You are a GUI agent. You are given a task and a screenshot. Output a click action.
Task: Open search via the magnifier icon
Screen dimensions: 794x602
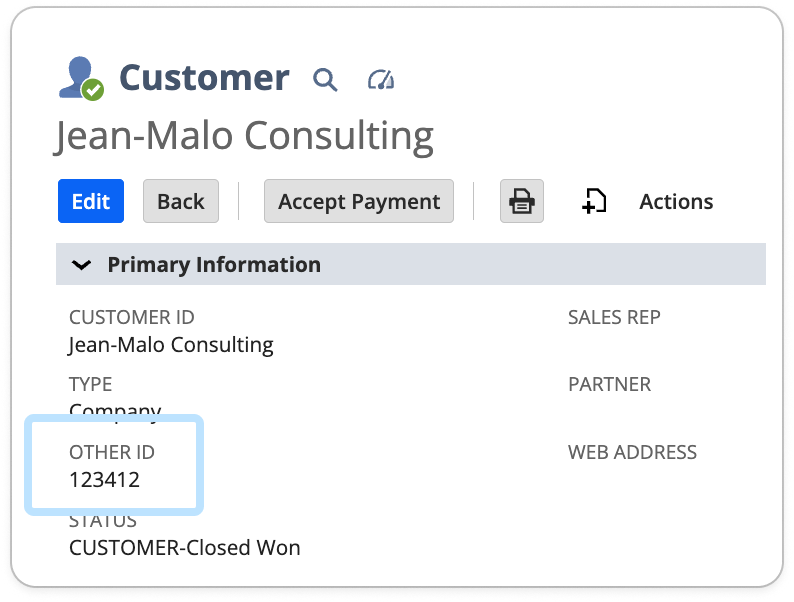325,79
